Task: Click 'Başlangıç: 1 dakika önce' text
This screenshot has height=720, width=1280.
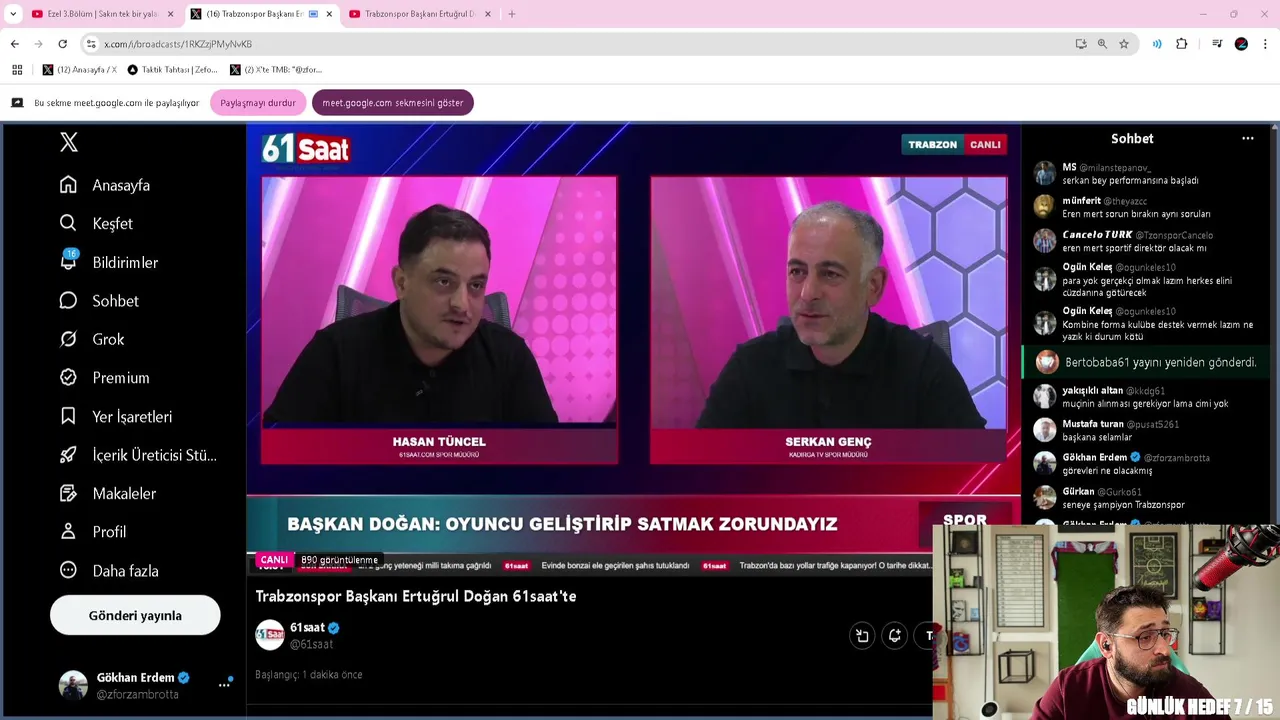Action: (309, 675)
